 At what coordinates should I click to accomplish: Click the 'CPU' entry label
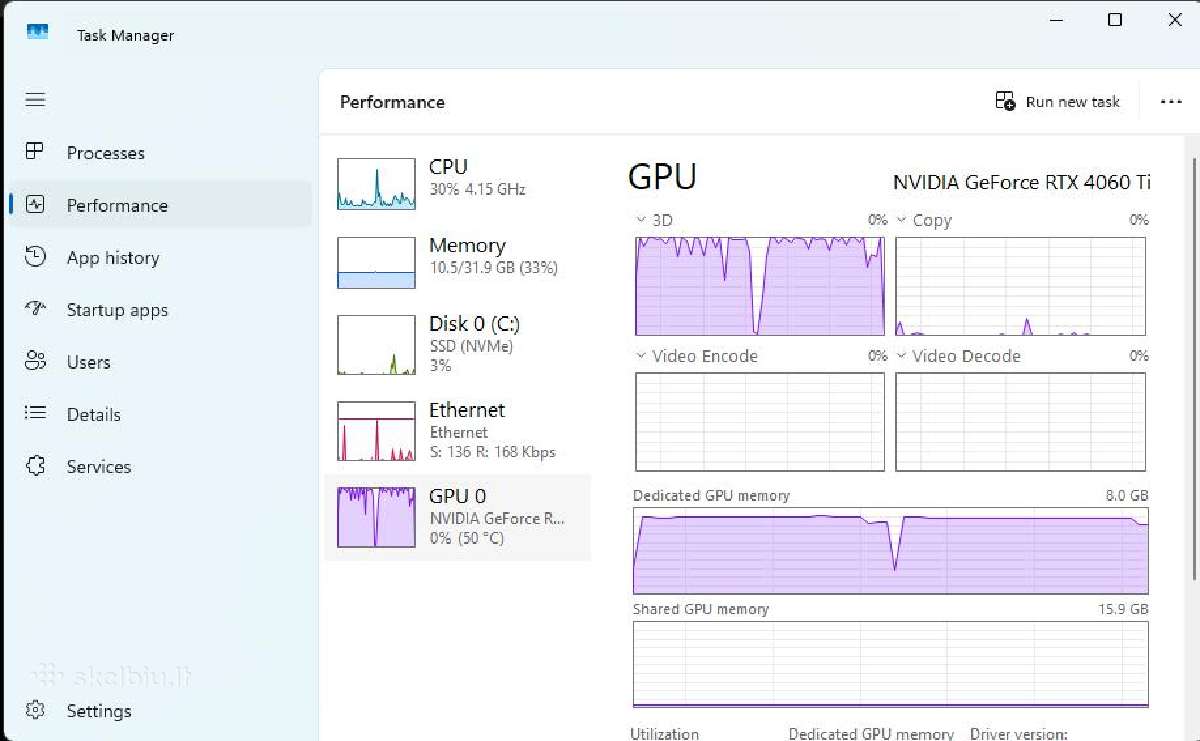click(x=448, y=167)
